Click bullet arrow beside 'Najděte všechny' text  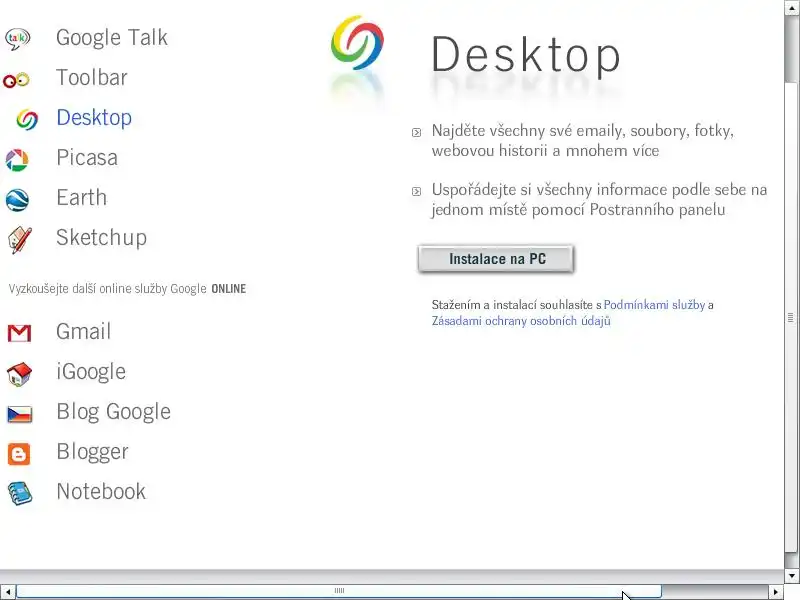coord(416,133)
